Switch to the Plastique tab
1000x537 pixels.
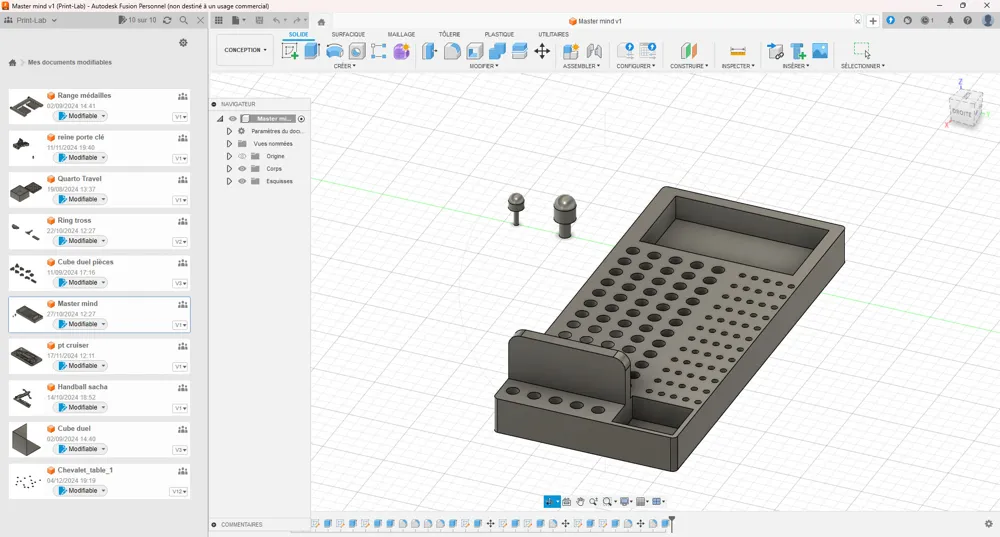pyautogui.click(x=499, y=34)
